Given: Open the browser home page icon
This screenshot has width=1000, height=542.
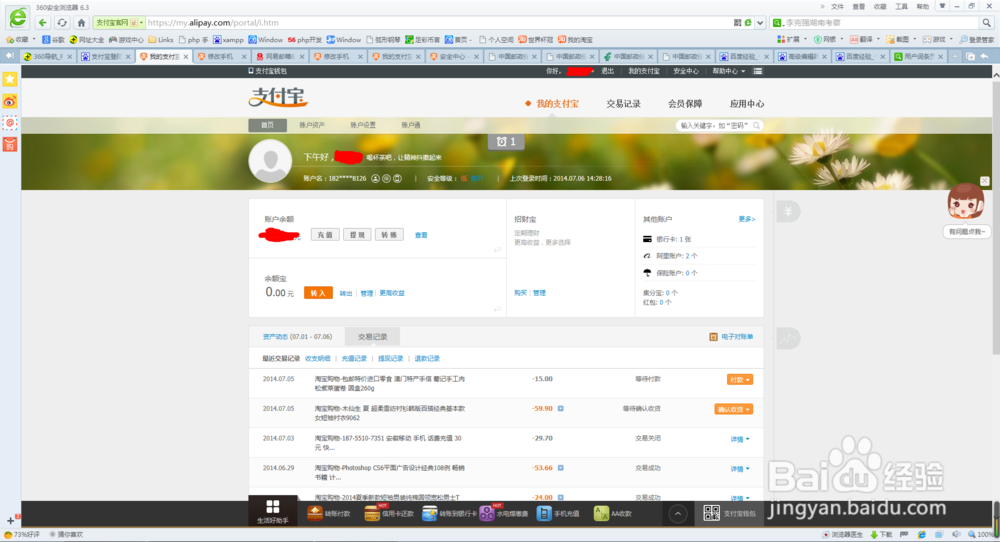Looking at the screenshot, I should point(81,22).
